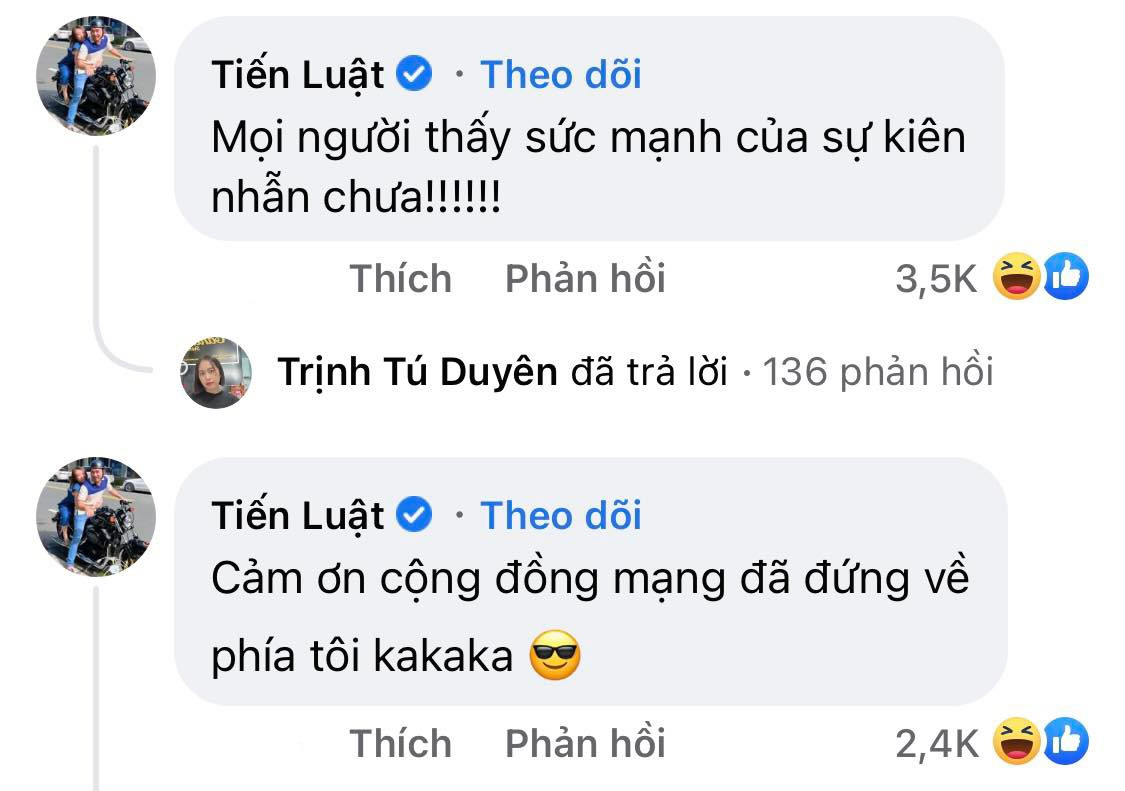Open first Tiến Luật author name link

(x=298, y=74)
